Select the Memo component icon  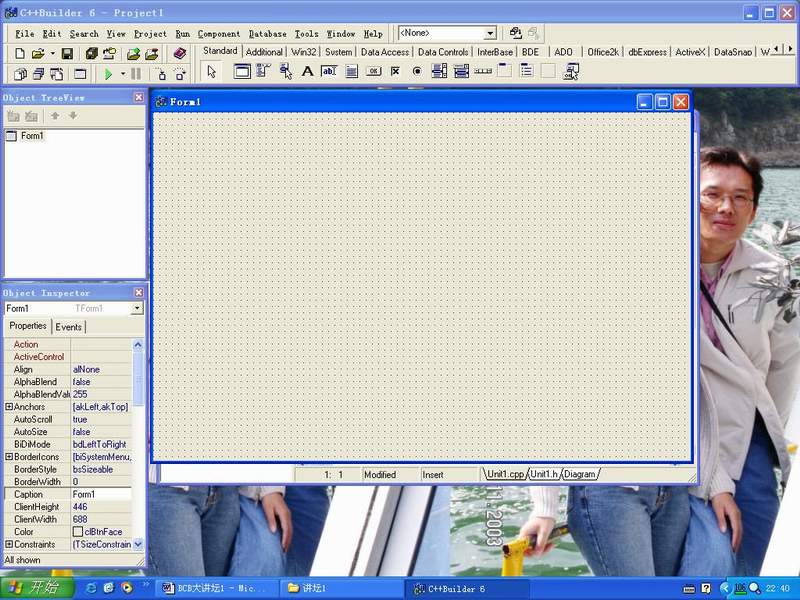pyautogui.click(x=352, y=71)
